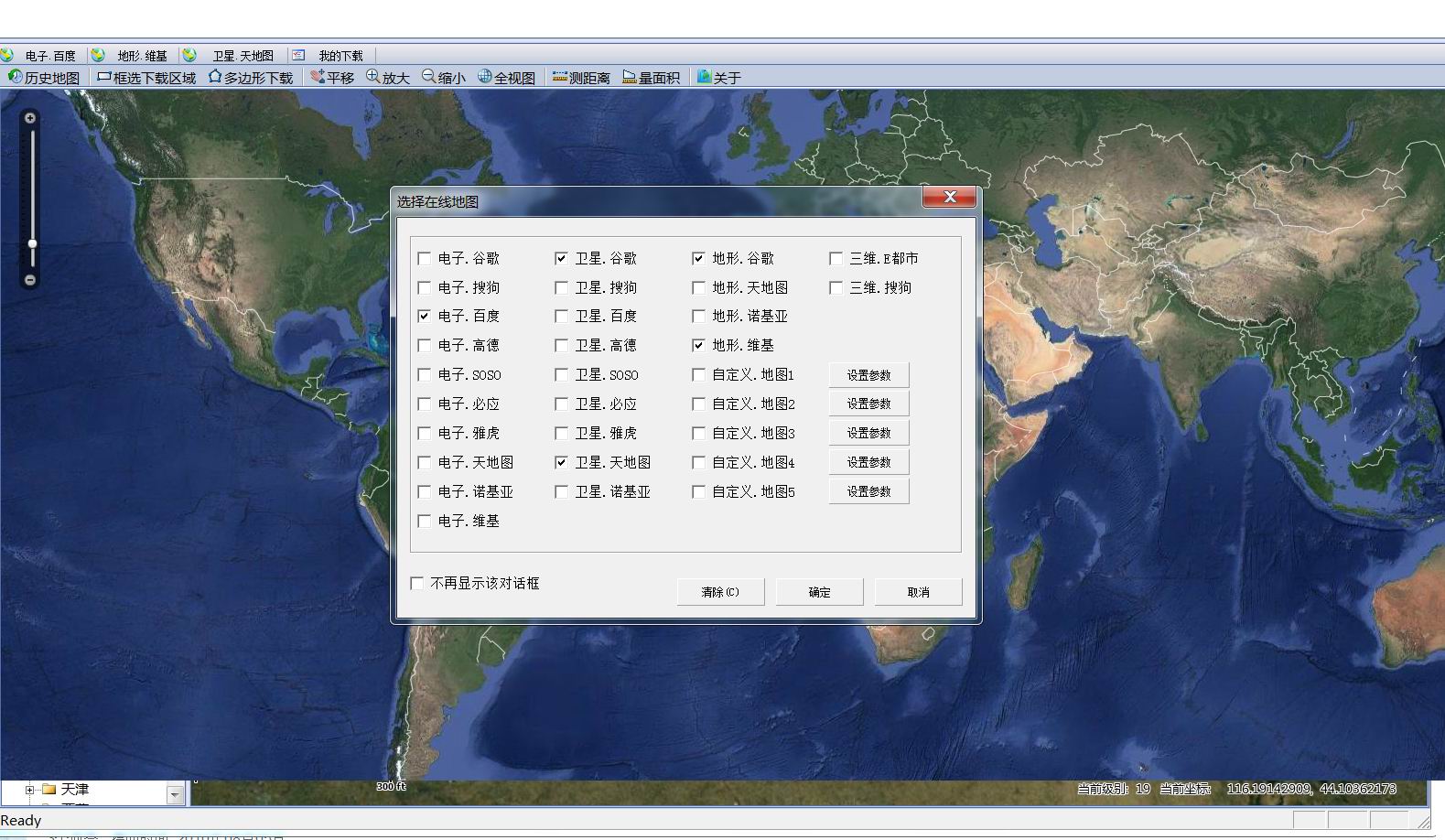Screen dimensions: 1445x840
Task: Uncheck the 卫星.天地图 checkbox
Action: click(561, 462)
